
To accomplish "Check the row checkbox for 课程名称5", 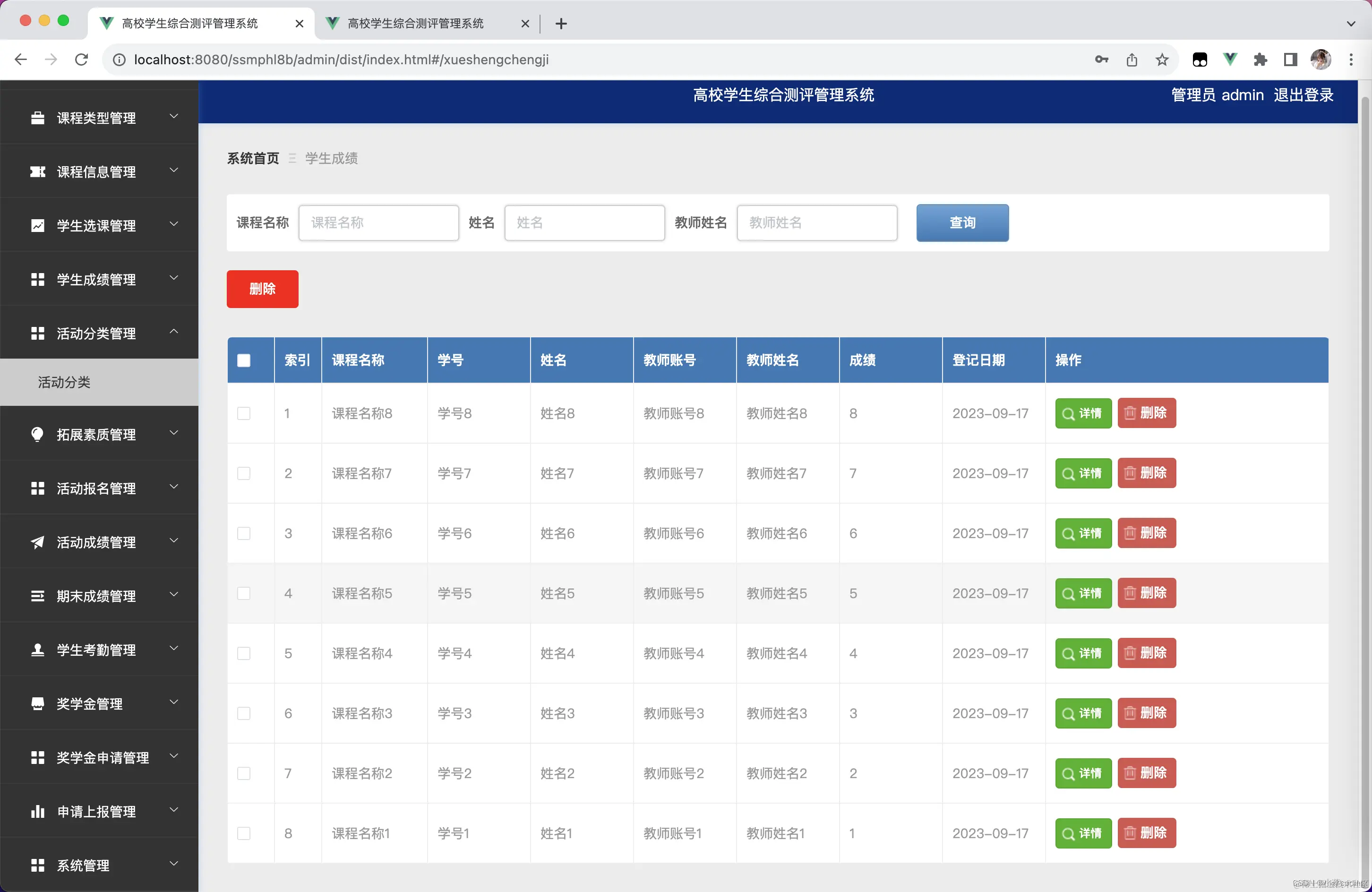I will [x=244, y=593].
